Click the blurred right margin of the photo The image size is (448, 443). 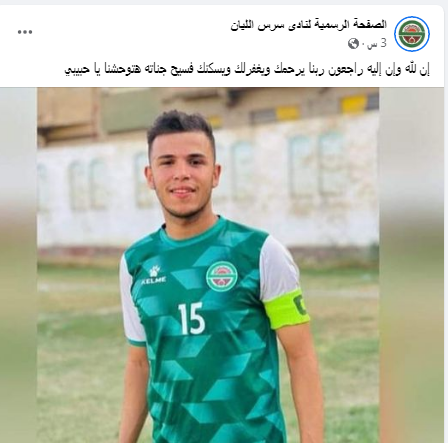click(412, 265)
